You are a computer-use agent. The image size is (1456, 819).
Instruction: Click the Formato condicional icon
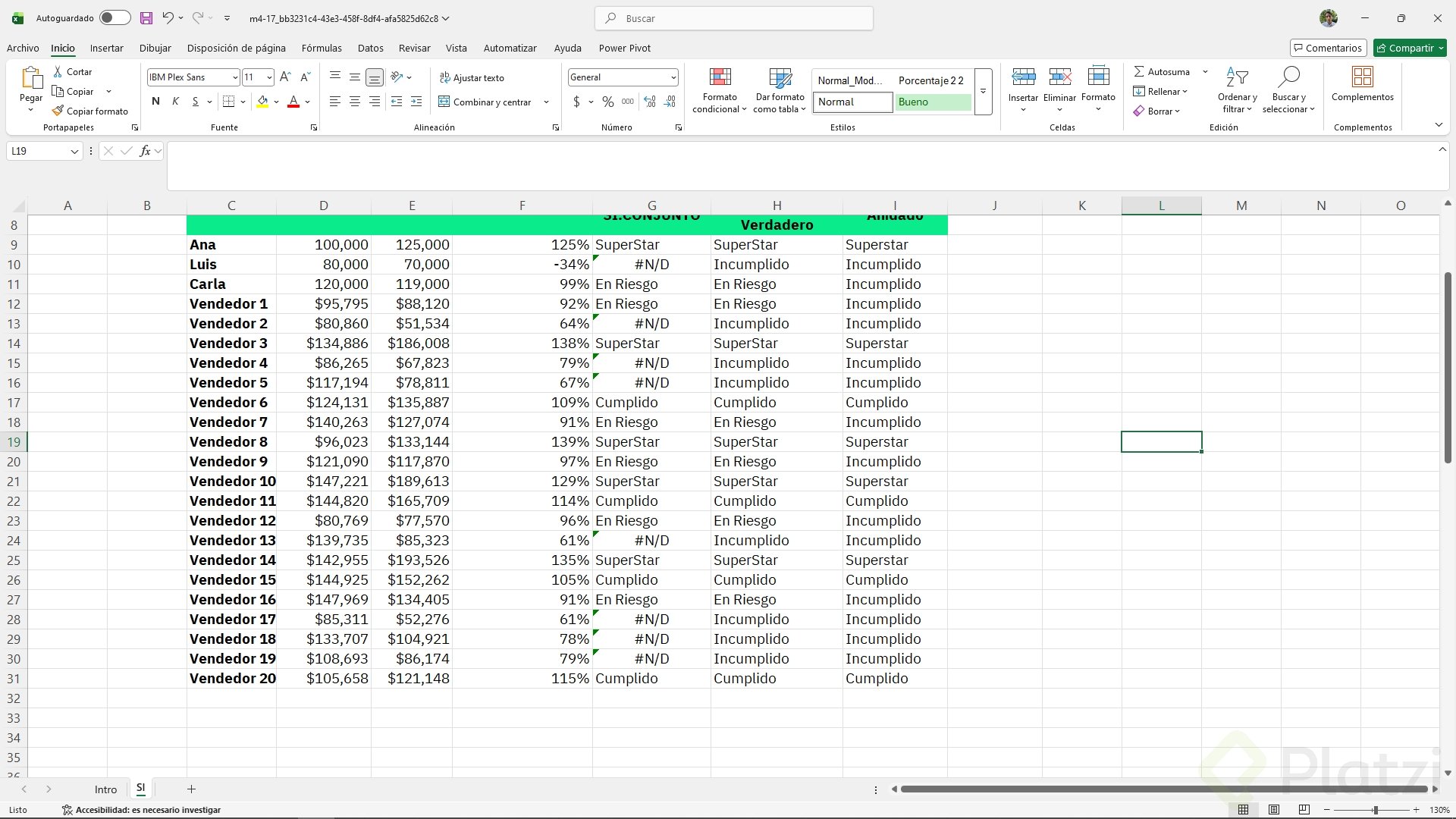[719, 77]
